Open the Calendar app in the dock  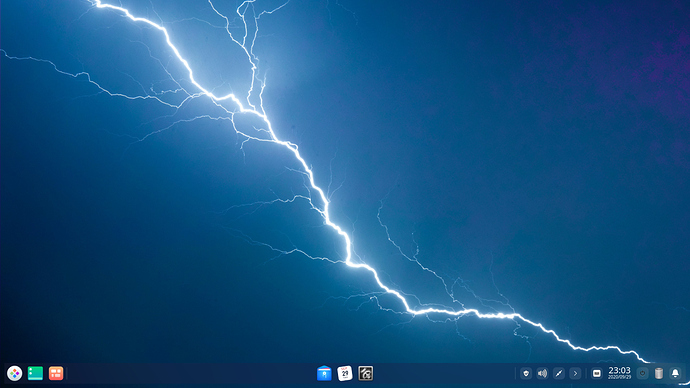pyautogui.click(x=345, y=373)
